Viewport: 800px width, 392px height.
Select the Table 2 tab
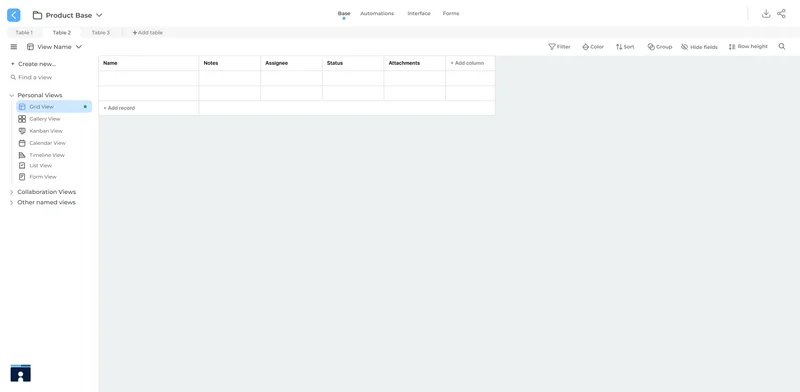pos(62,33)
